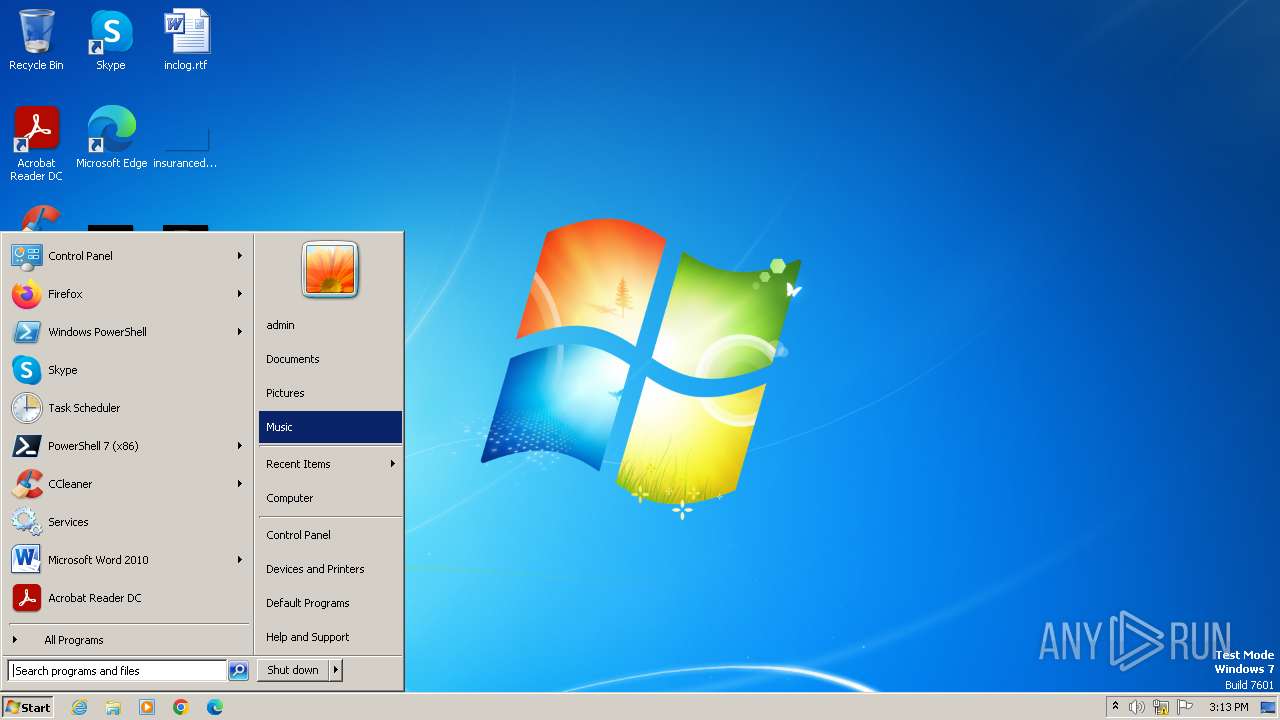Screen dimensions: 1280x720
Task: Open File Explorer from the taskbar
Action: 113,707
